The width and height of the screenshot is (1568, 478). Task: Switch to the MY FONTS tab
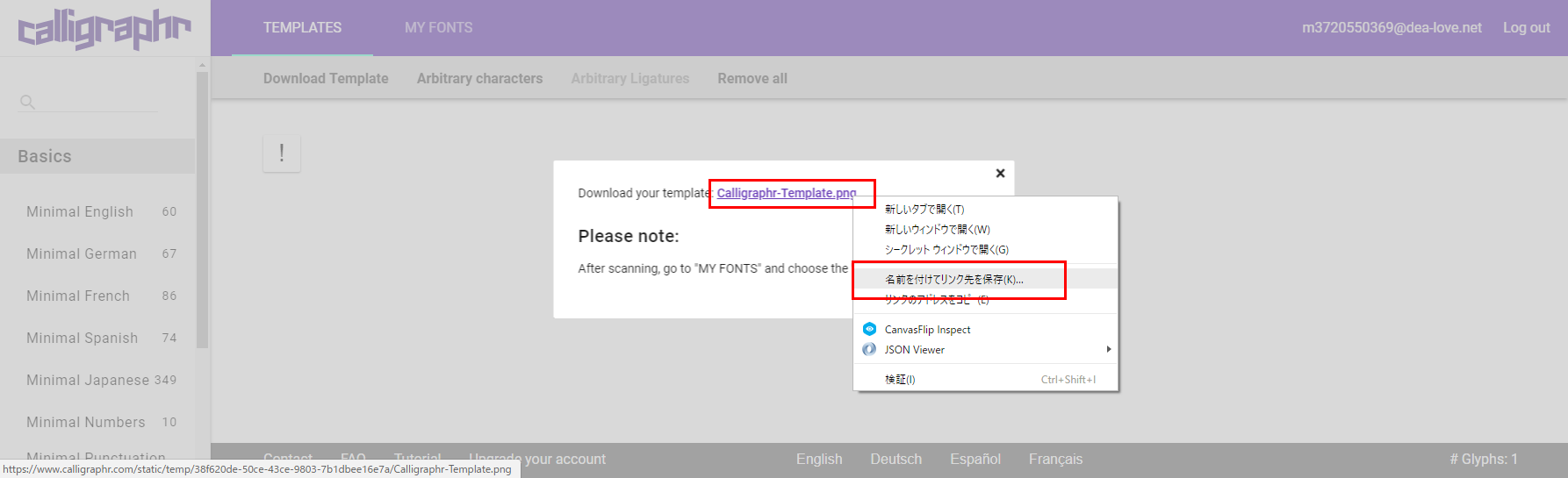(x=438, y=28)
